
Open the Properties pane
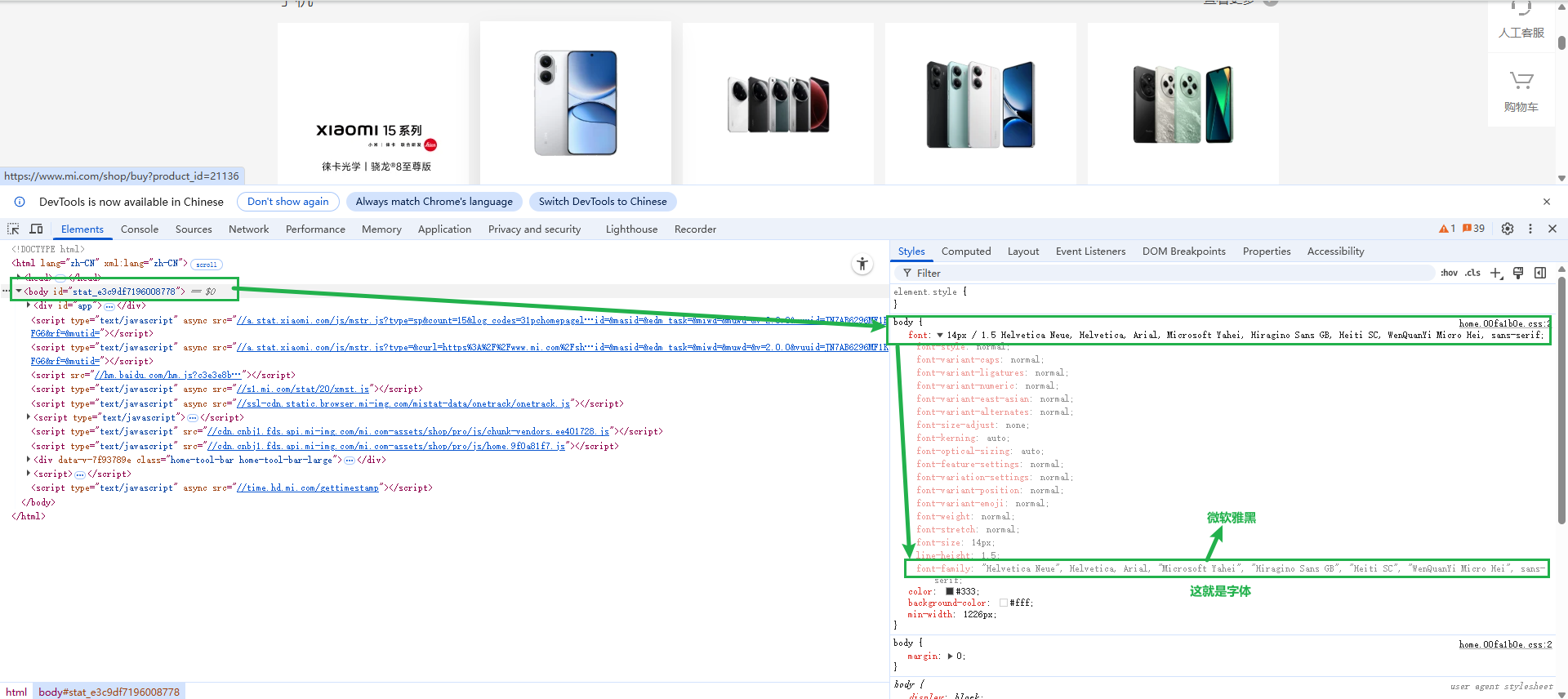click(1267, 252)
